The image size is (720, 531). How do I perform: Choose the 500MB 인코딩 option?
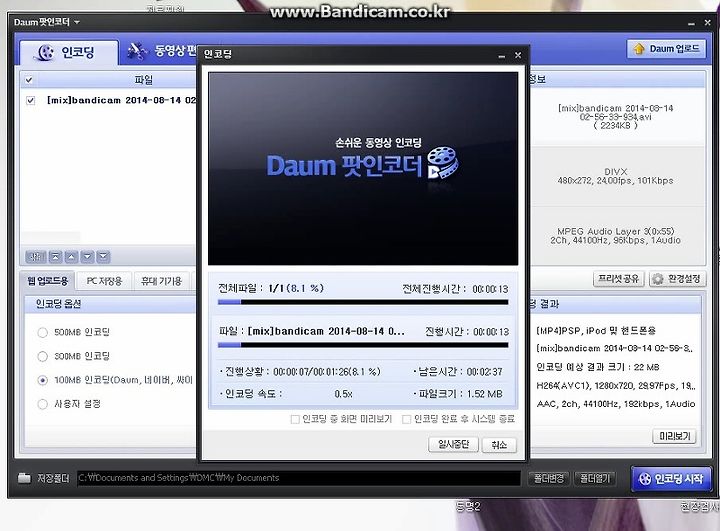tap(43, 333)
